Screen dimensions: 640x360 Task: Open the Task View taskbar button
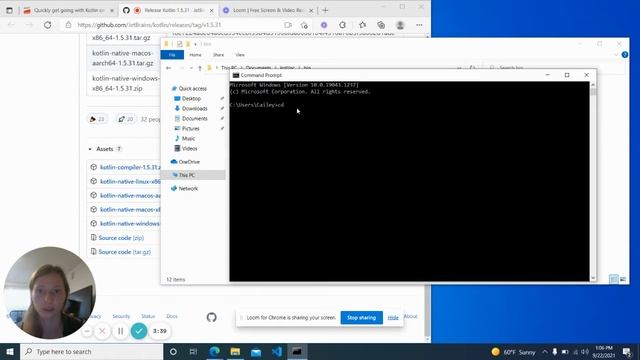[193, 351]
